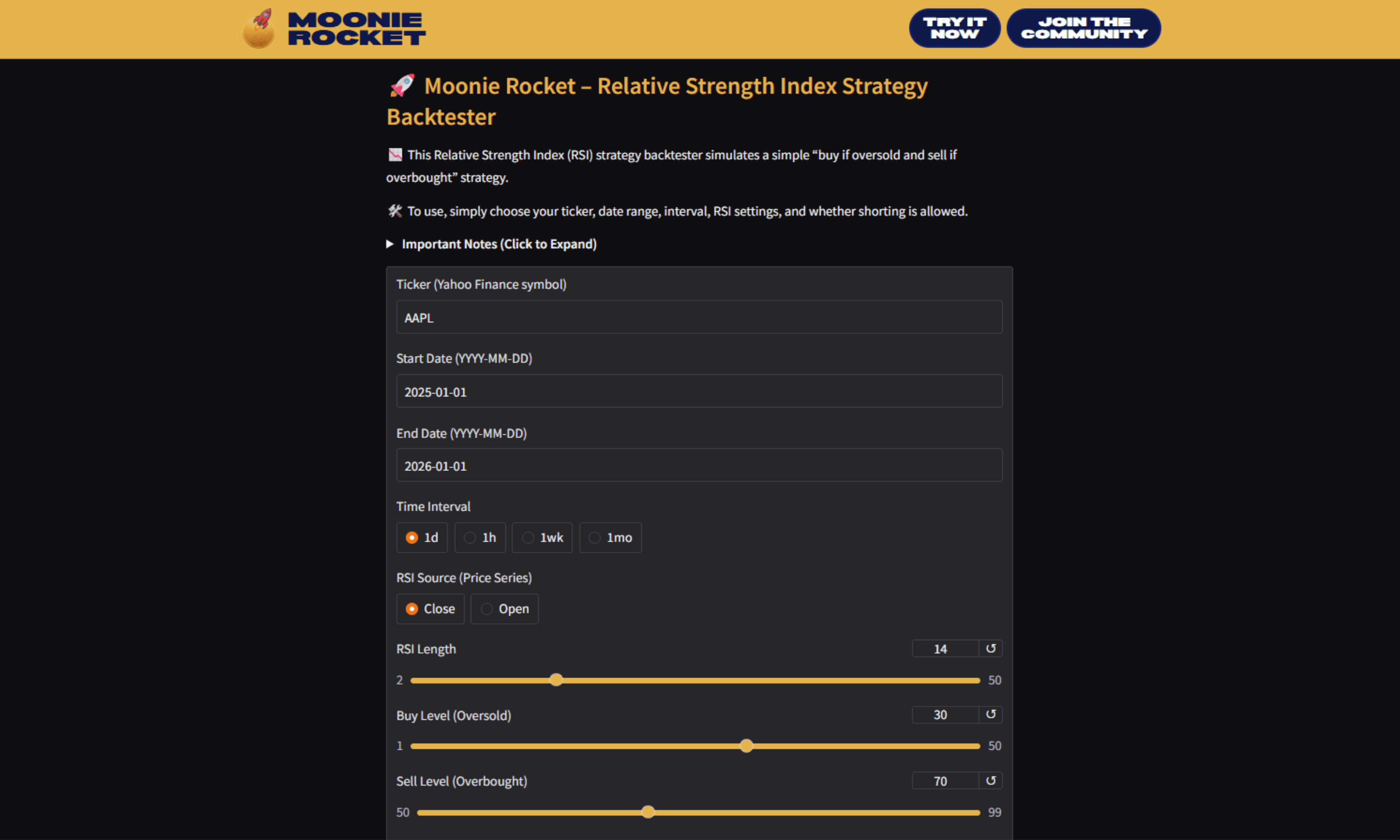
Task: Adjust the Buy Level (Oversold) slider
Action: point(746,746)
